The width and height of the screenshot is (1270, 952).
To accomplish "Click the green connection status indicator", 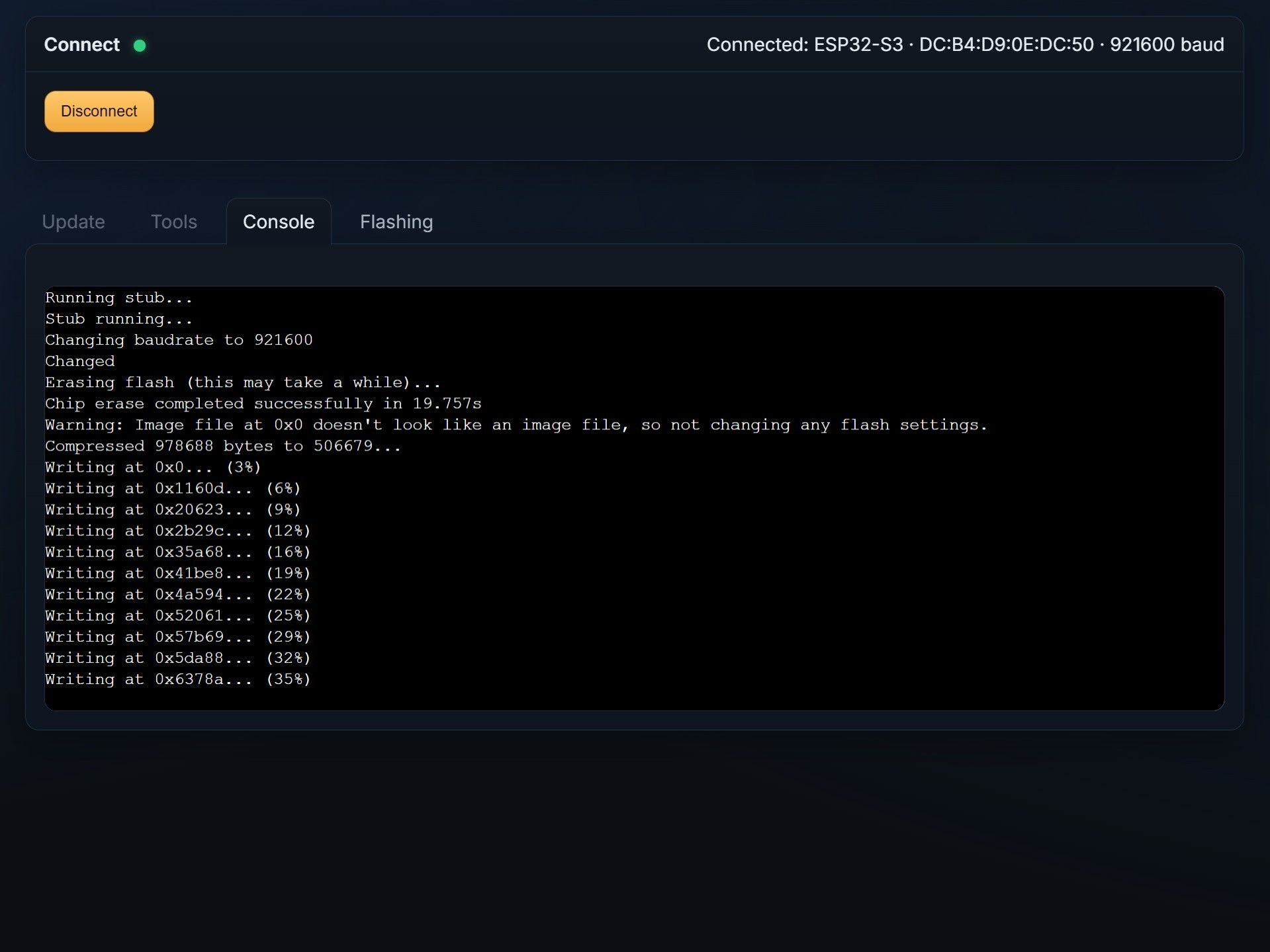I will [140, 46].
